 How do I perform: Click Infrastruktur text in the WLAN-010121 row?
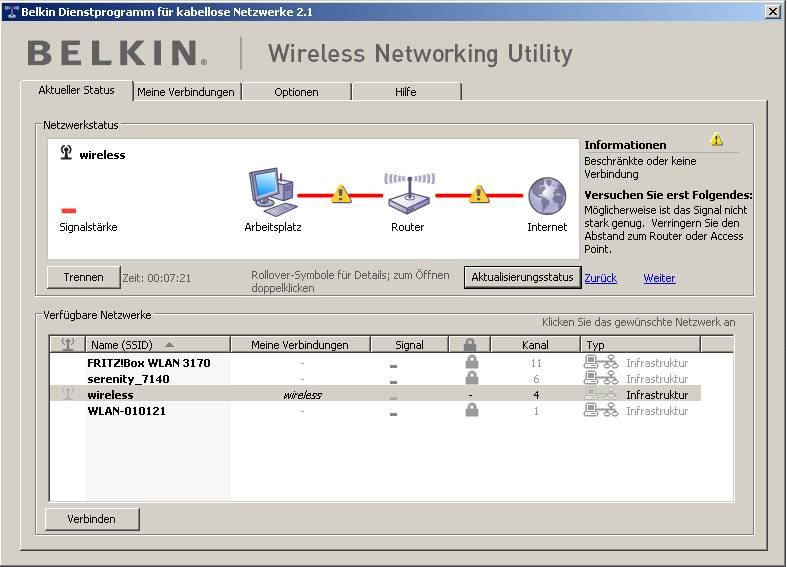click(657, 411)
